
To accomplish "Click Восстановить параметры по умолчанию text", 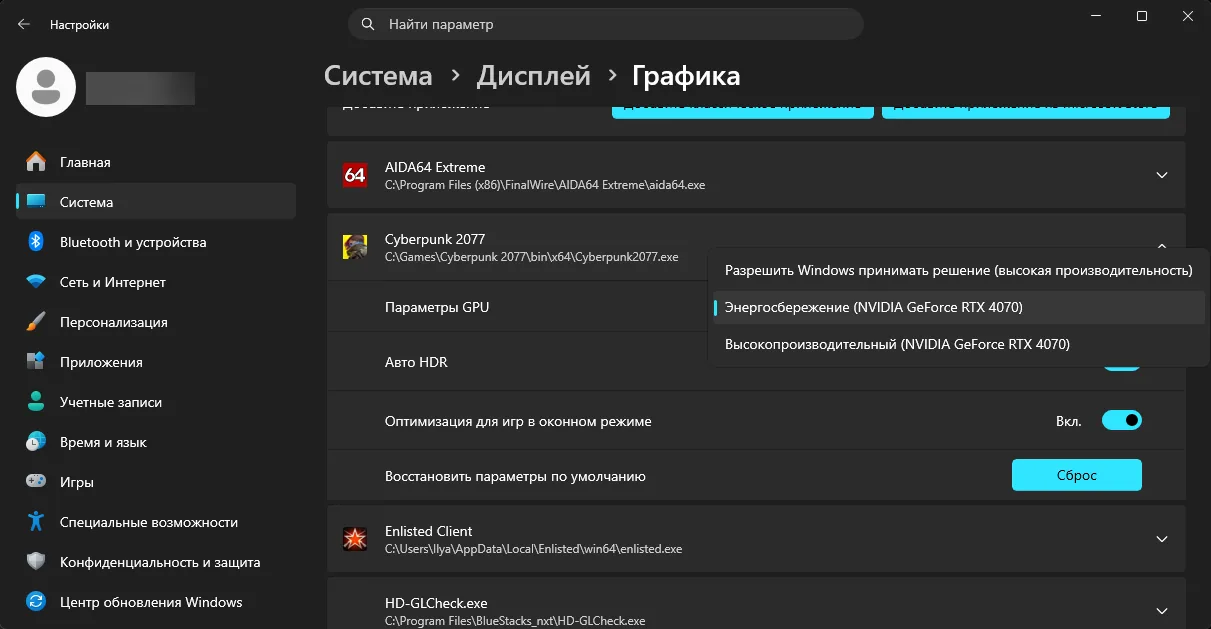I will pos(515,476).
